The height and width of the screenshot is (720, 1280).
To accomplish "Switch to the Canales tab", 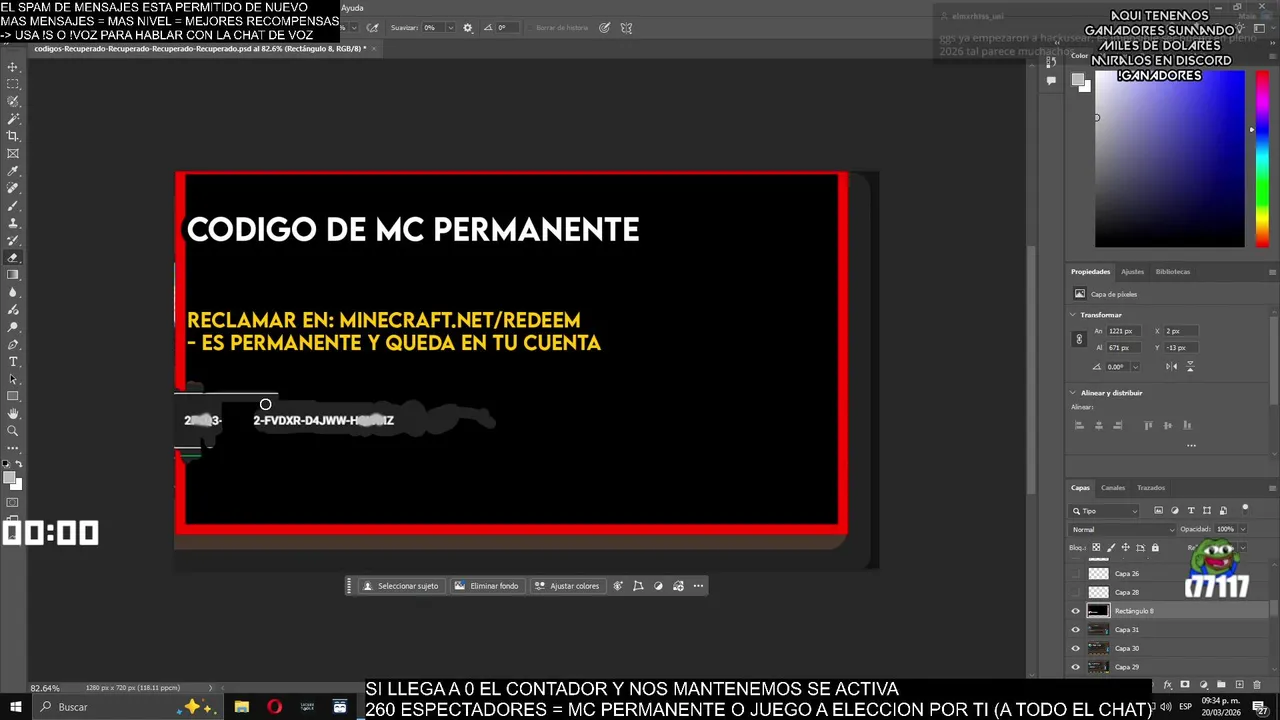I will (1113, 488).
